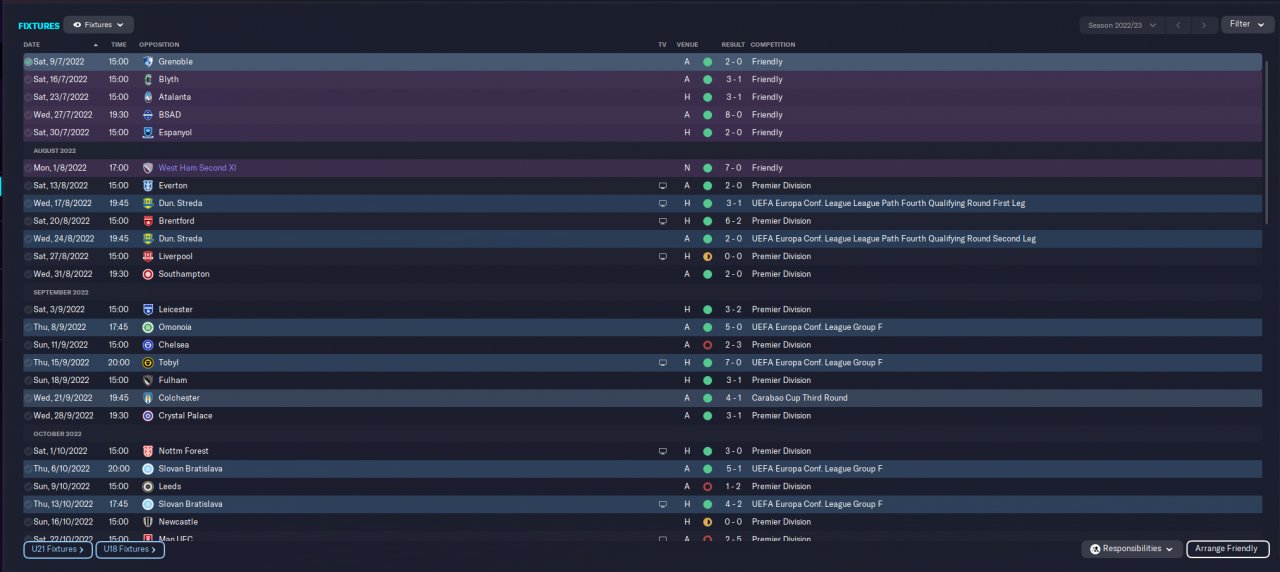Image resolution: width=1280 pixels, height=572 pixels.
Task: Click the green win indicator for Atalanta
Action: point(707,97)
